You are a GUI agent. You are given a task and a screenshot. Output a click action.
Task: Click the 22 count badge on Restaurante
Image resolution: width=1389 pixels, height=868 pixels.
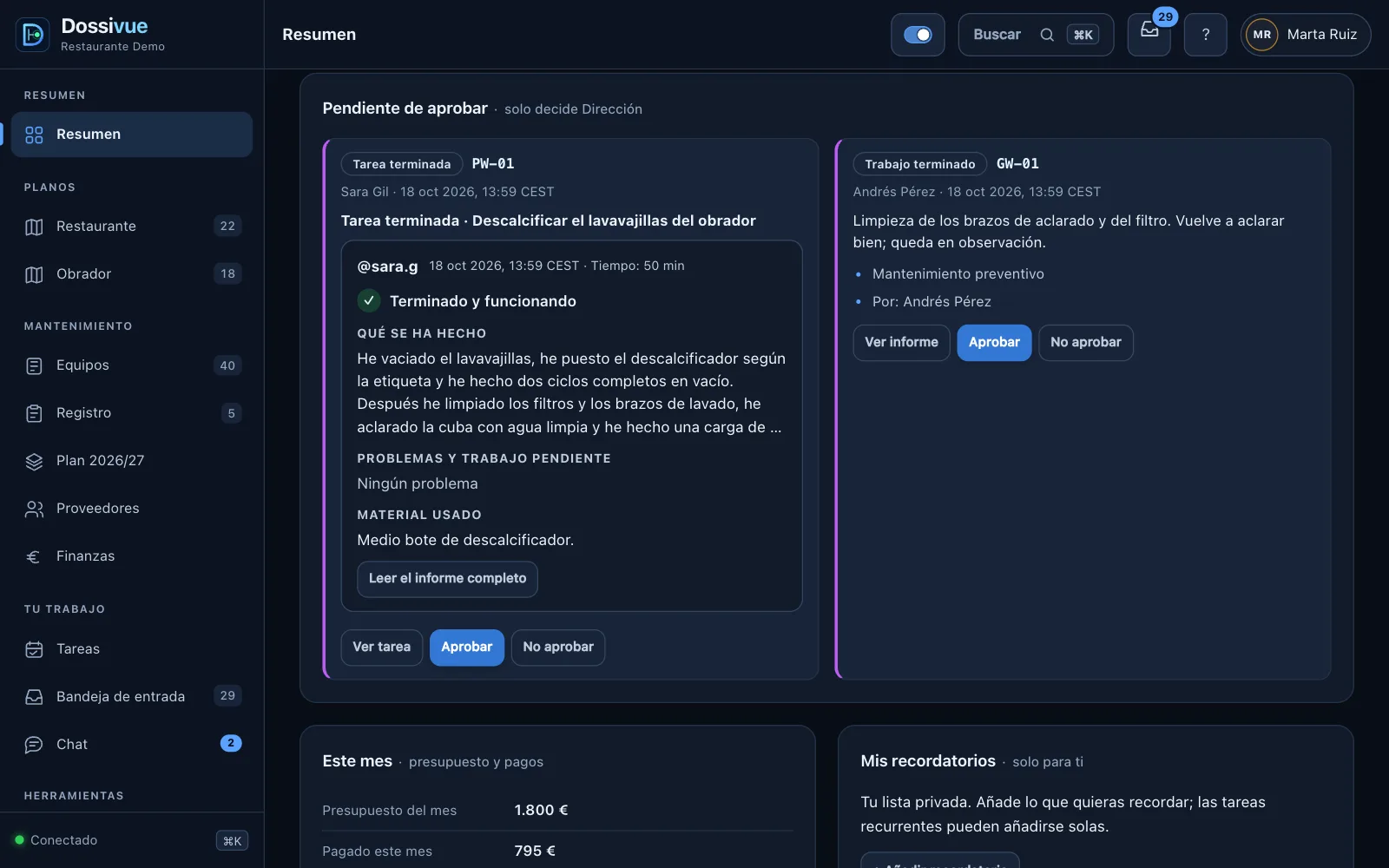[227, 227]
